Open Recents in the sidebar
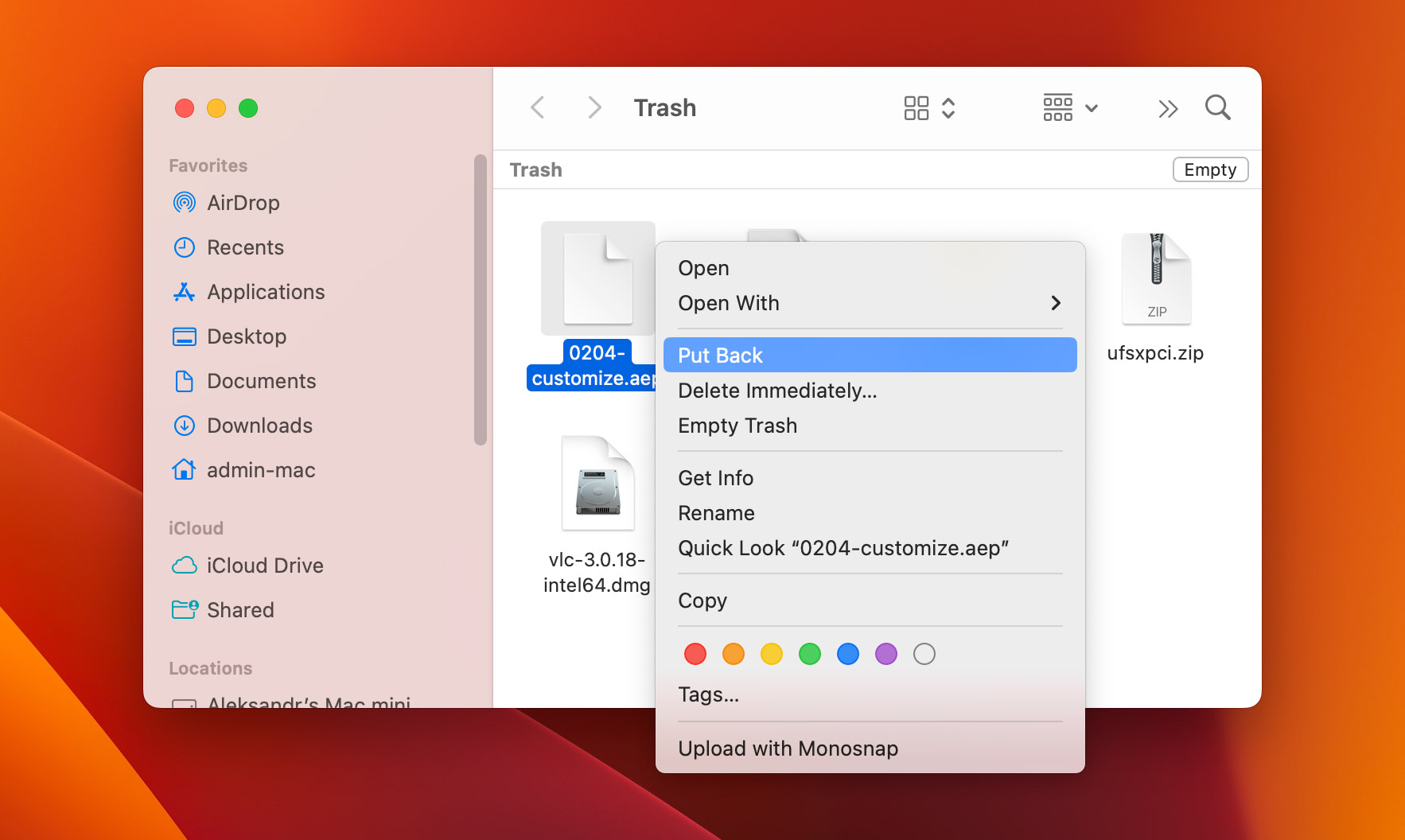This screenshot has width=1405, height=840. click(245, 247)
